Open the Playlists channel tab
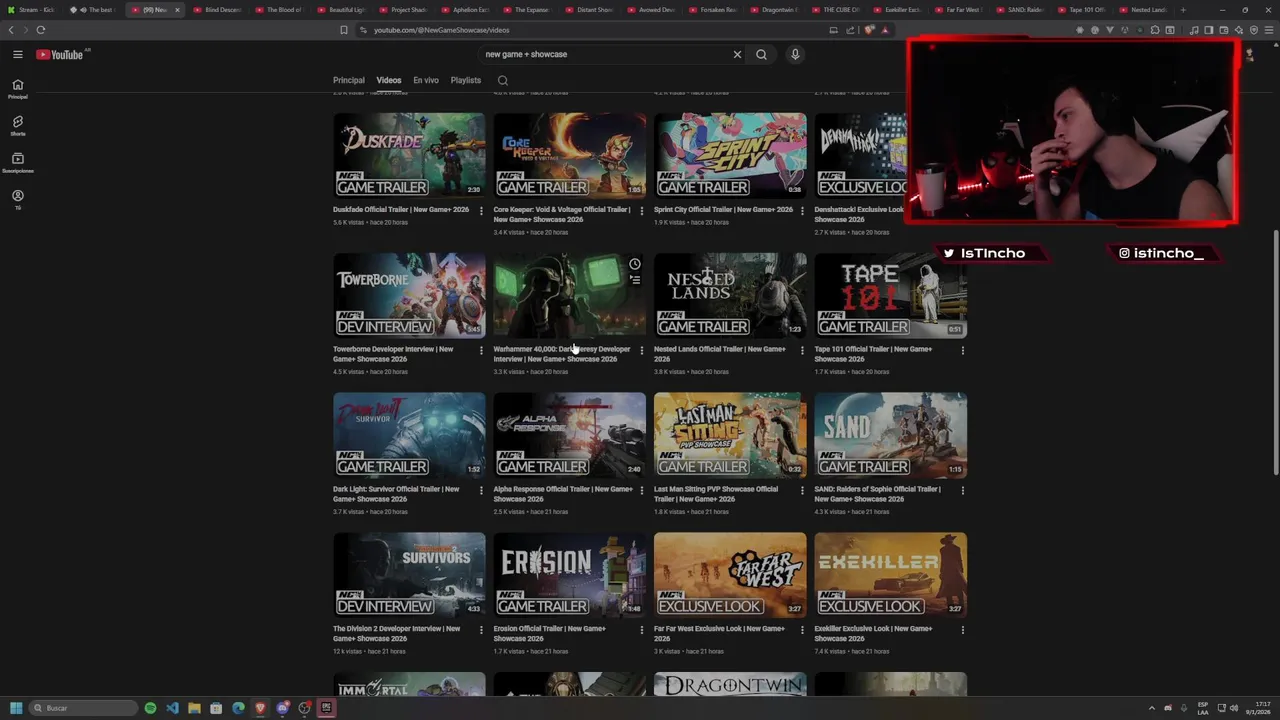 (x=466, y=80)
